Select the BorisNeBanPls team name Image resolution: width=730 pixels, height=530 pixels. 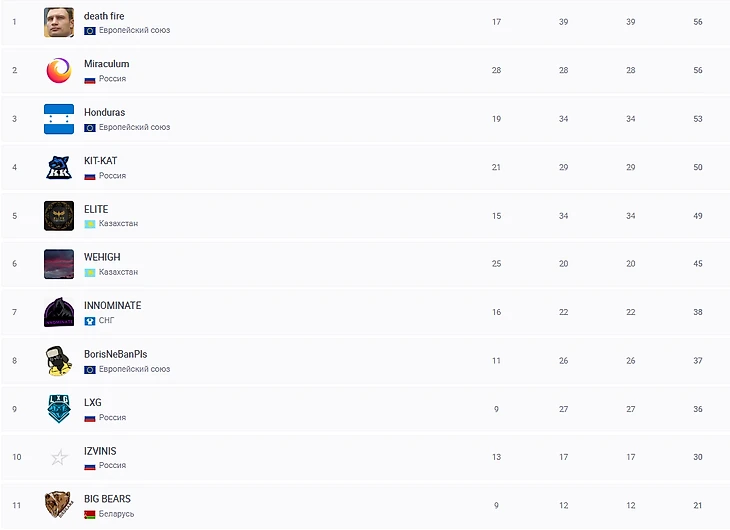coord(115,354)
